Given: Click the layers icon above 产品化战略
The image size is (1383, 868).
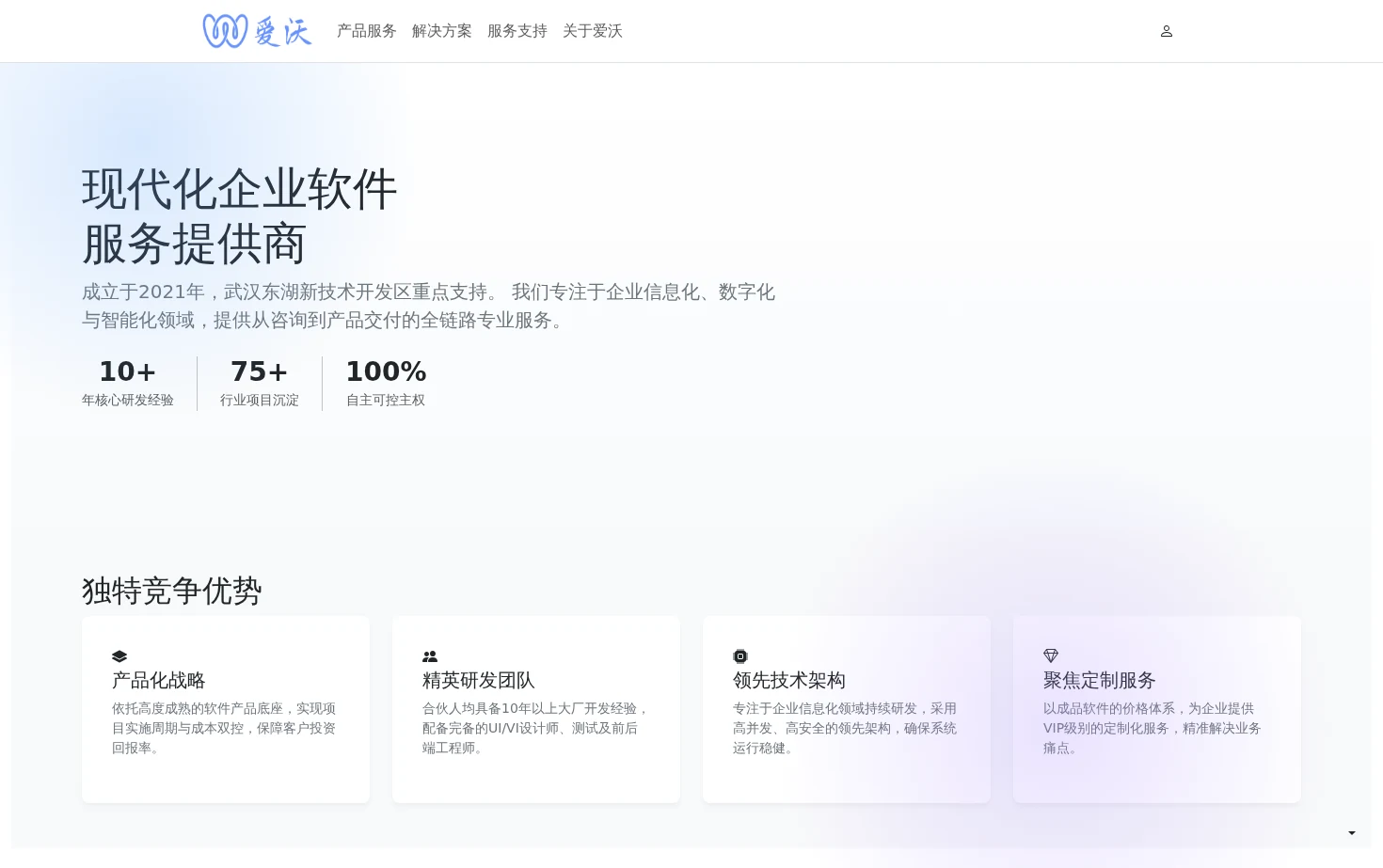Looking at the screenshot, I should pos(119,656).
